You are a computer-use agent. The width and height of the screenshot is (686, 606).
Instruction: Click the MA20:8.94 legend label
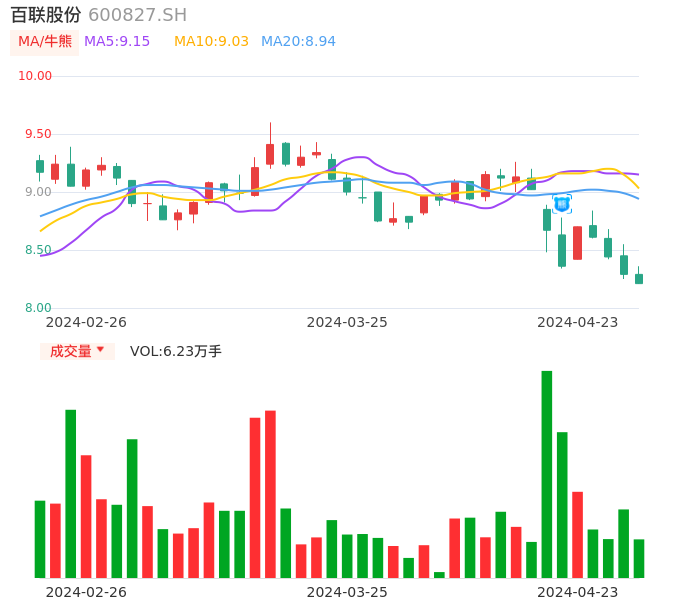[298, 41]
